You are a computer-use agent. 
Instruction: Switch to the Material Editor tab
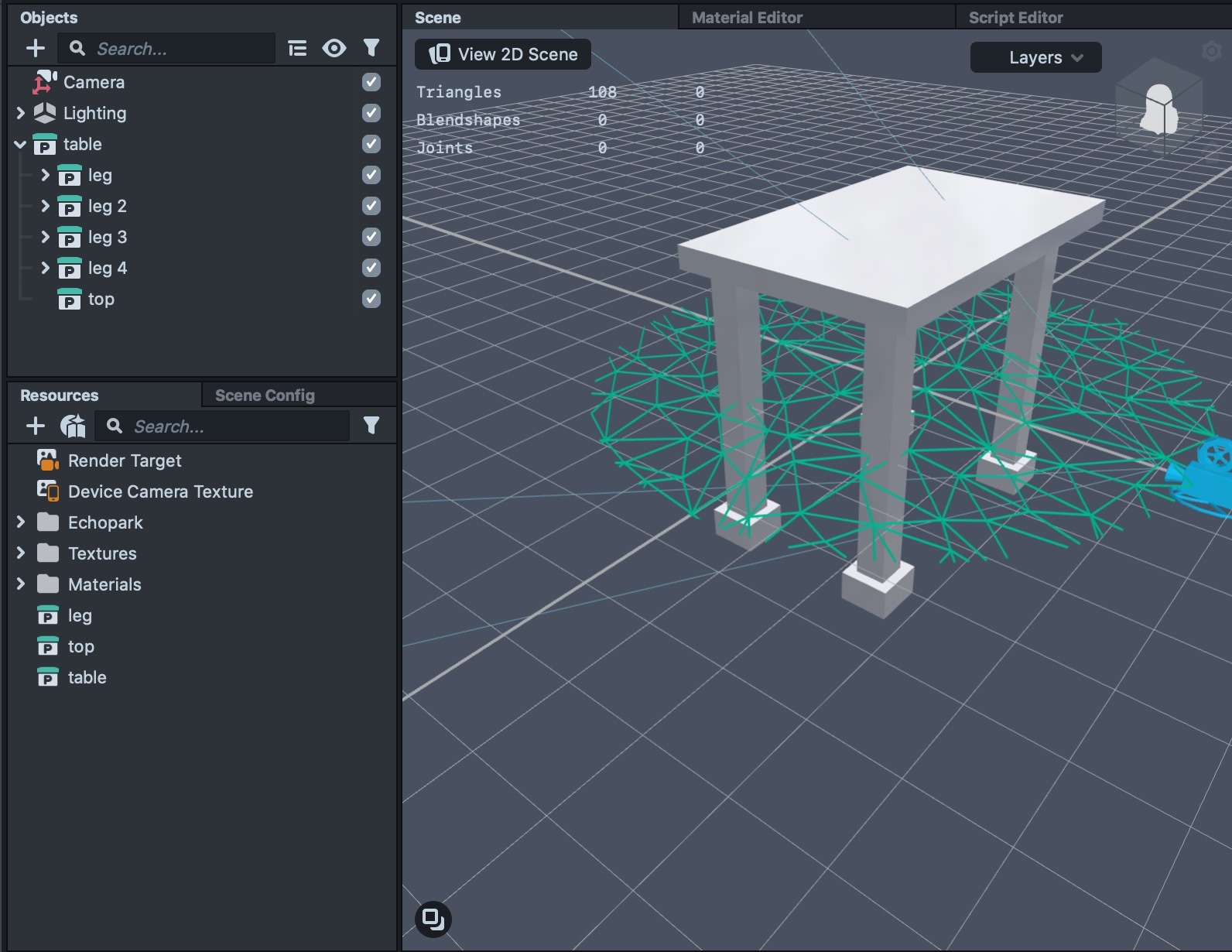(747, 17)
